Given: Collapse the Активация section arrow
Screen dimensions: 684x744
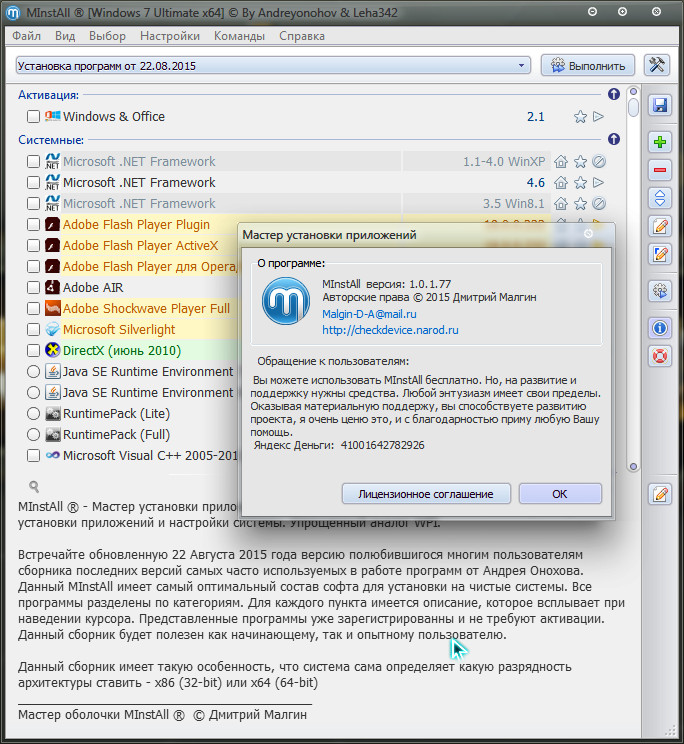Looking at the screenshot, I should pos(614,95).
